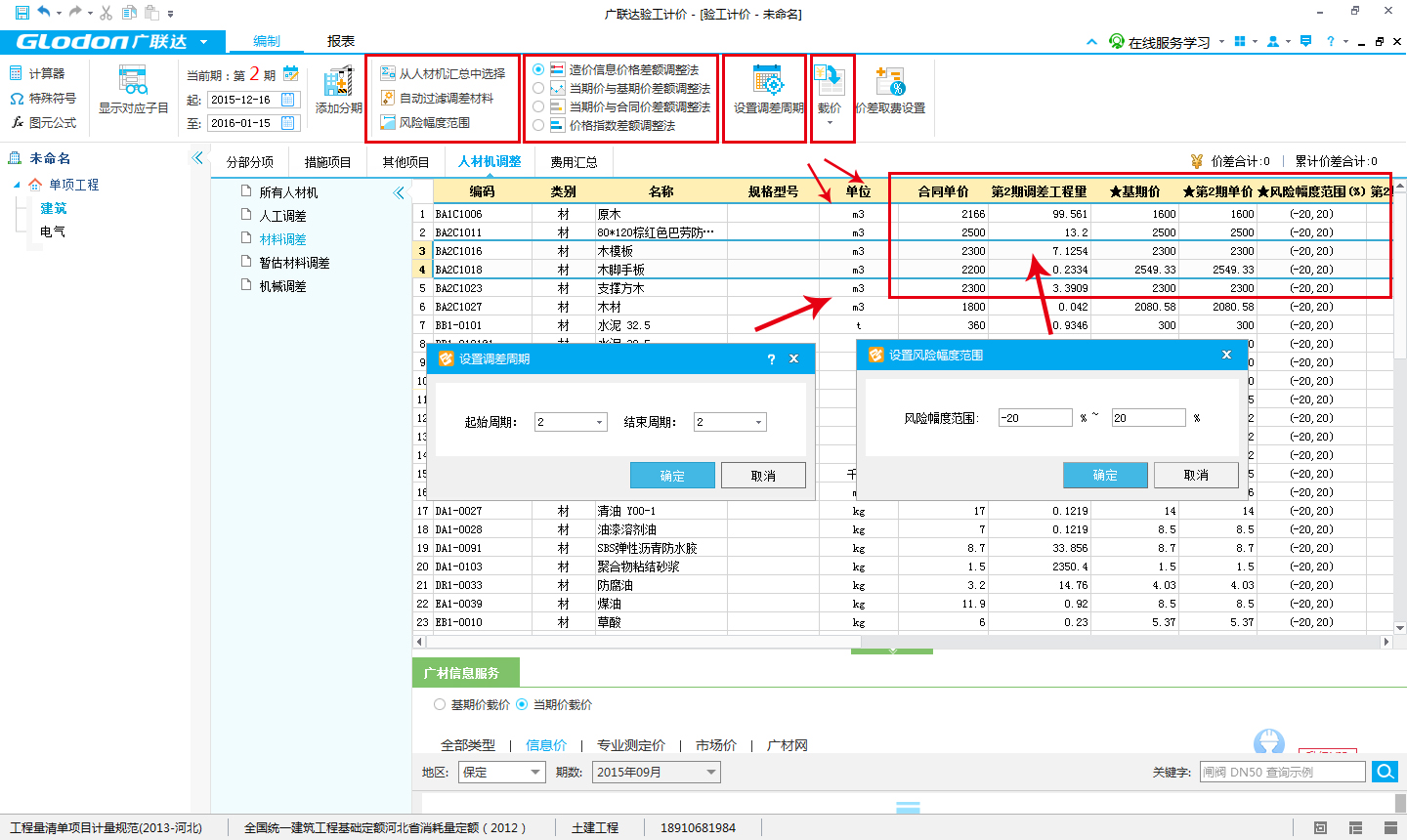The width and height of the screenshot is (1407, 840).
Task: Open the 措施项目 tab
Action: (327, 162)
